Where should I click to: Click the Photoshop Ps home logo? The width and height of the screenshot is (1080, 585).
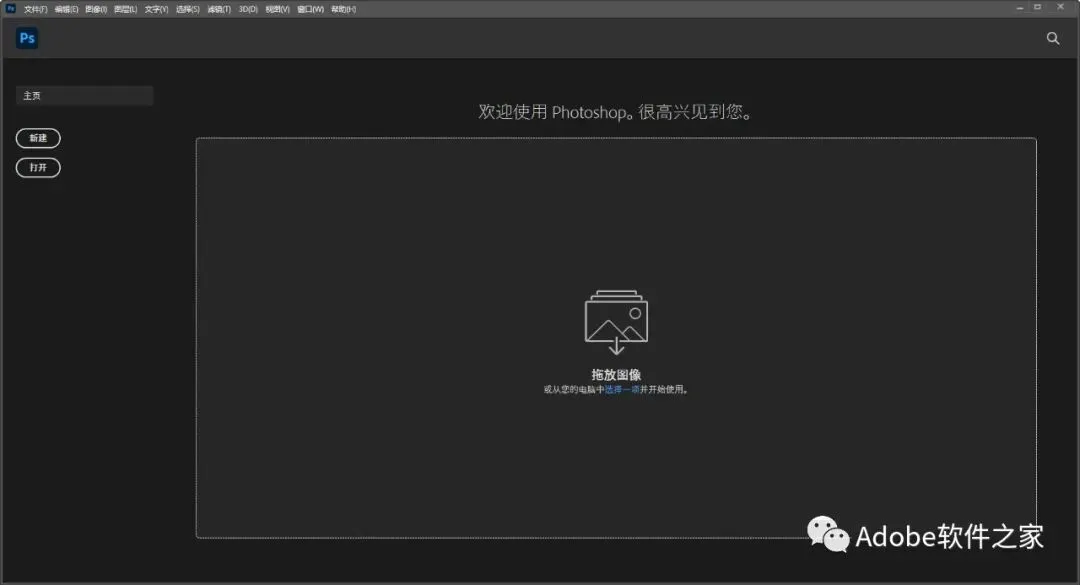tap(27, 38)
